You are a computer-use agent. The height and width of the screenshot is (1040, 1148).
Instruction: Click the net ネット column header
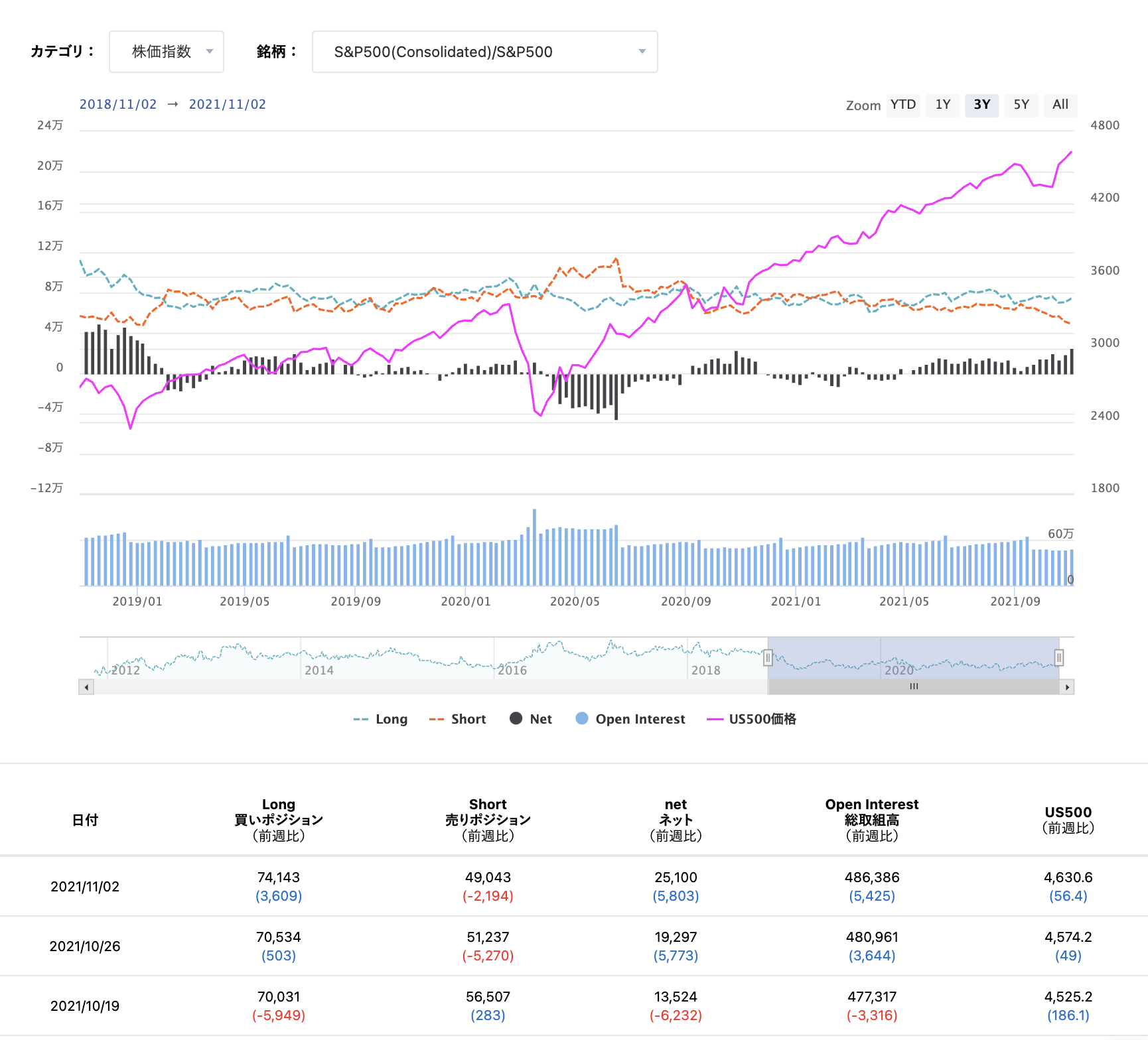coord(676,820)
